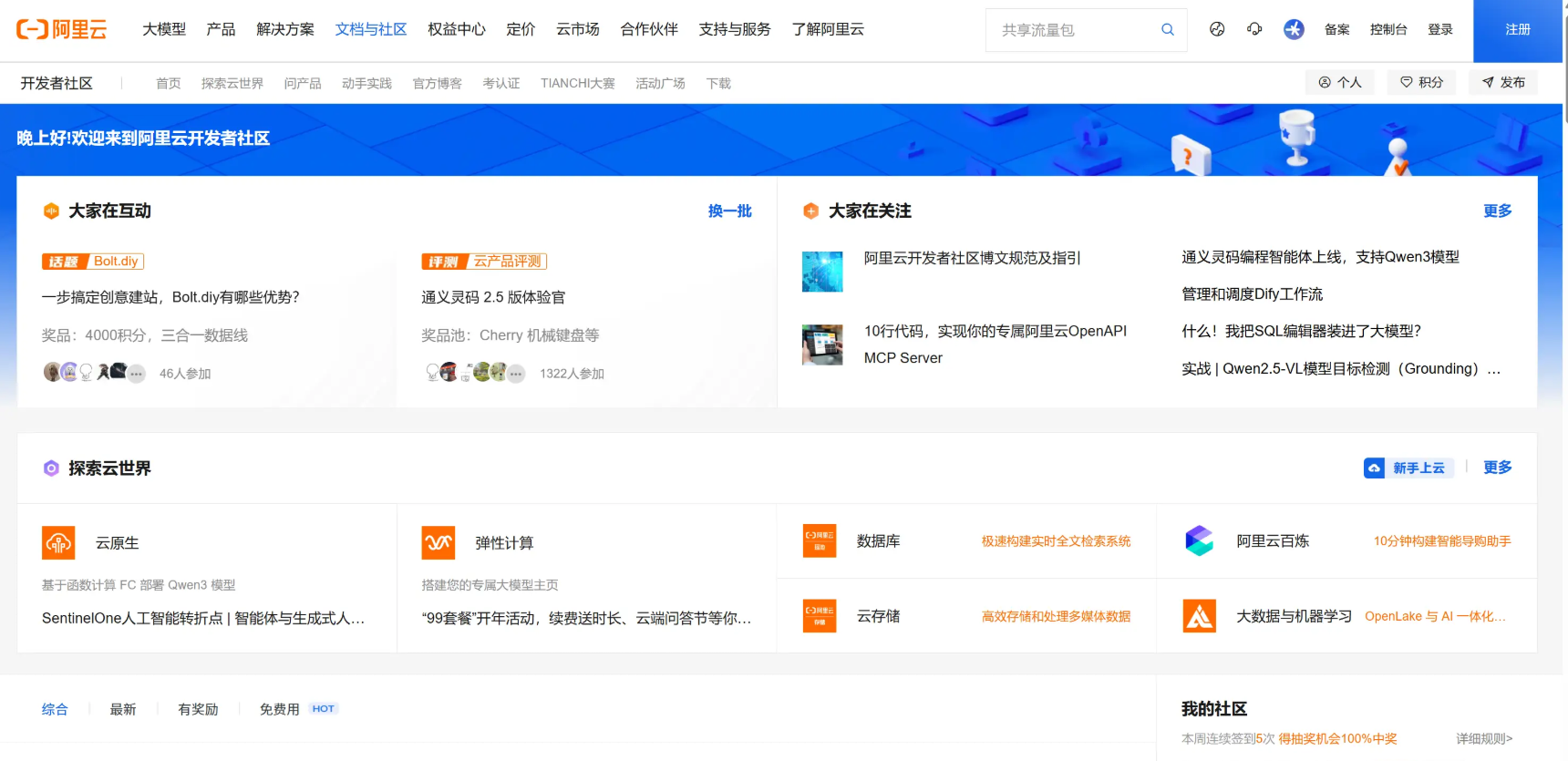Screen dimensions: 1568x761
Task: Open the 云原生 category icon
Action: [x=58, y=543]
